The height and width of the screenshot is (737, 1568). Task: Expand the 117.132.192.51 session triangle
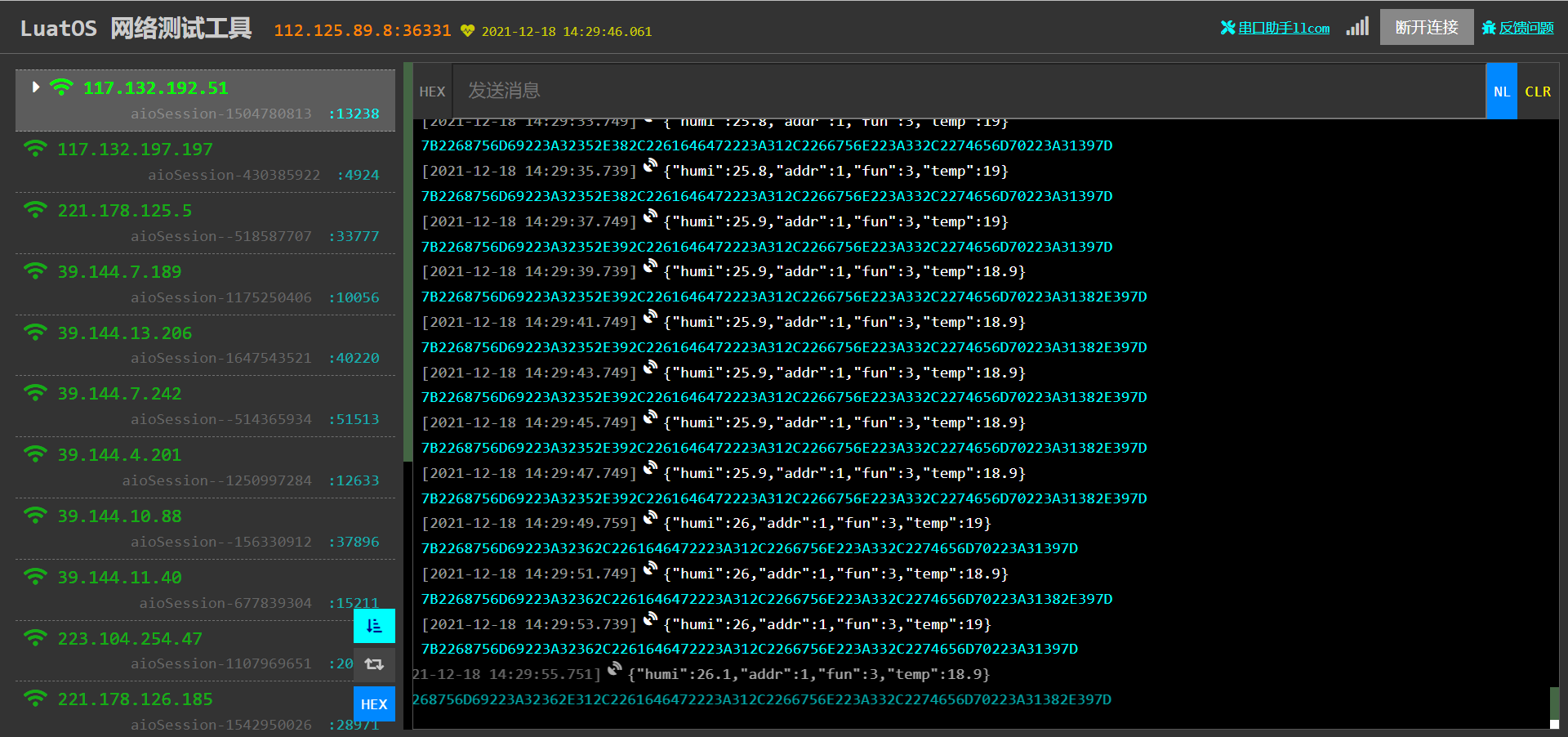36,87
